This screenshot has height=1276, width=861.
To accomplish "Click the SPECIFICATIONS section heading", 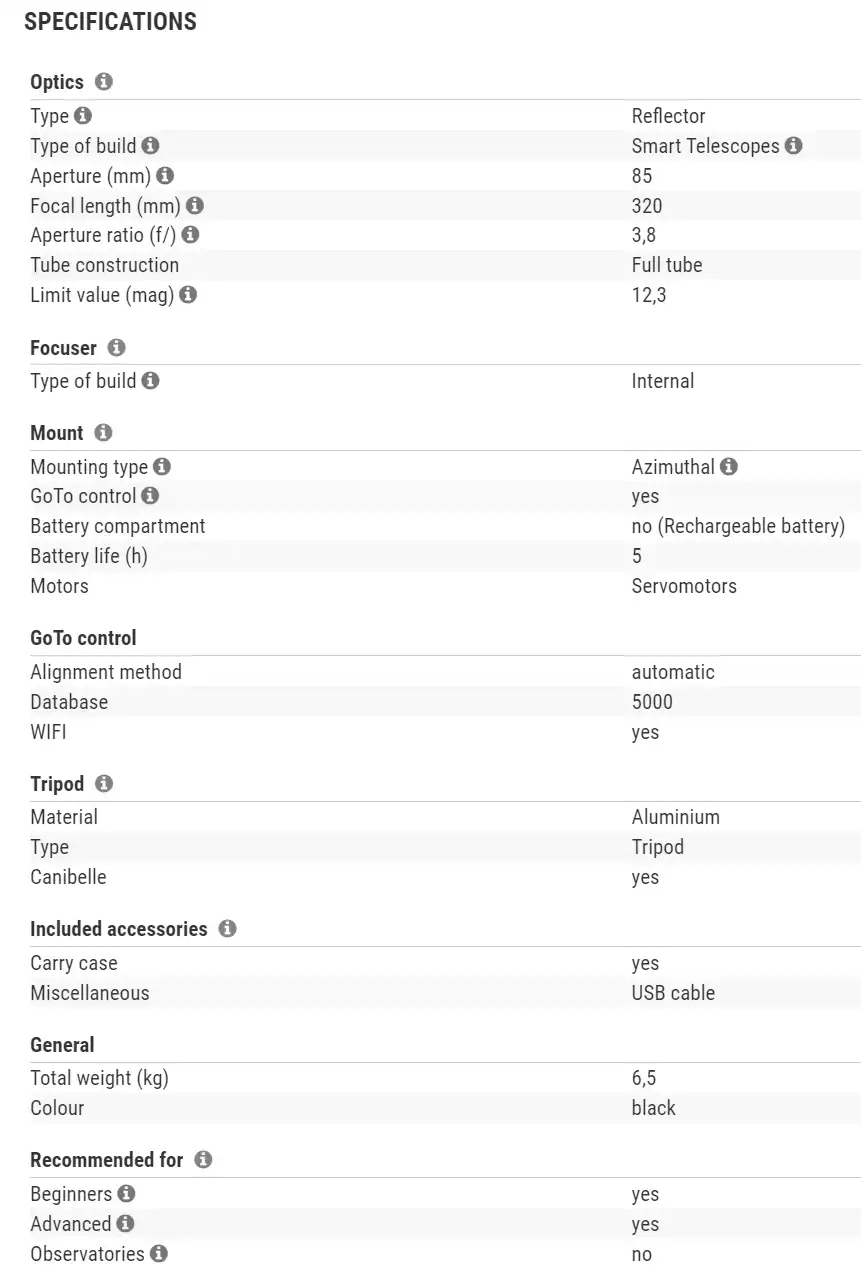I will coord(110,22).
